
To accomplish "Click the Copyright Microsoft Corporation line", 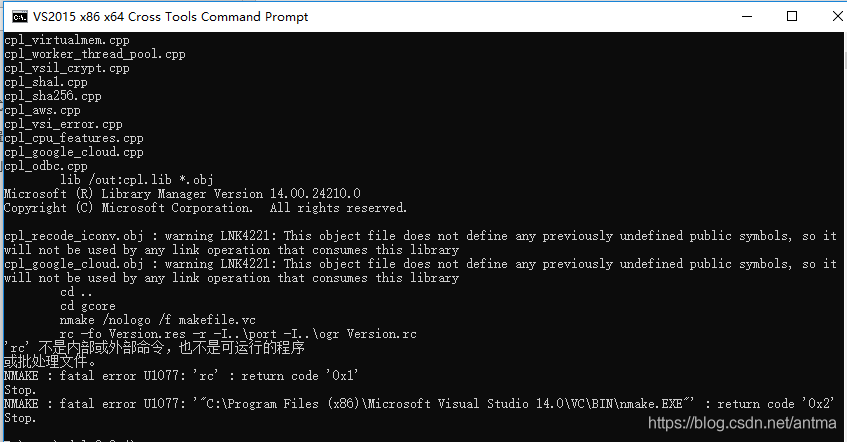I will [205, 208].
